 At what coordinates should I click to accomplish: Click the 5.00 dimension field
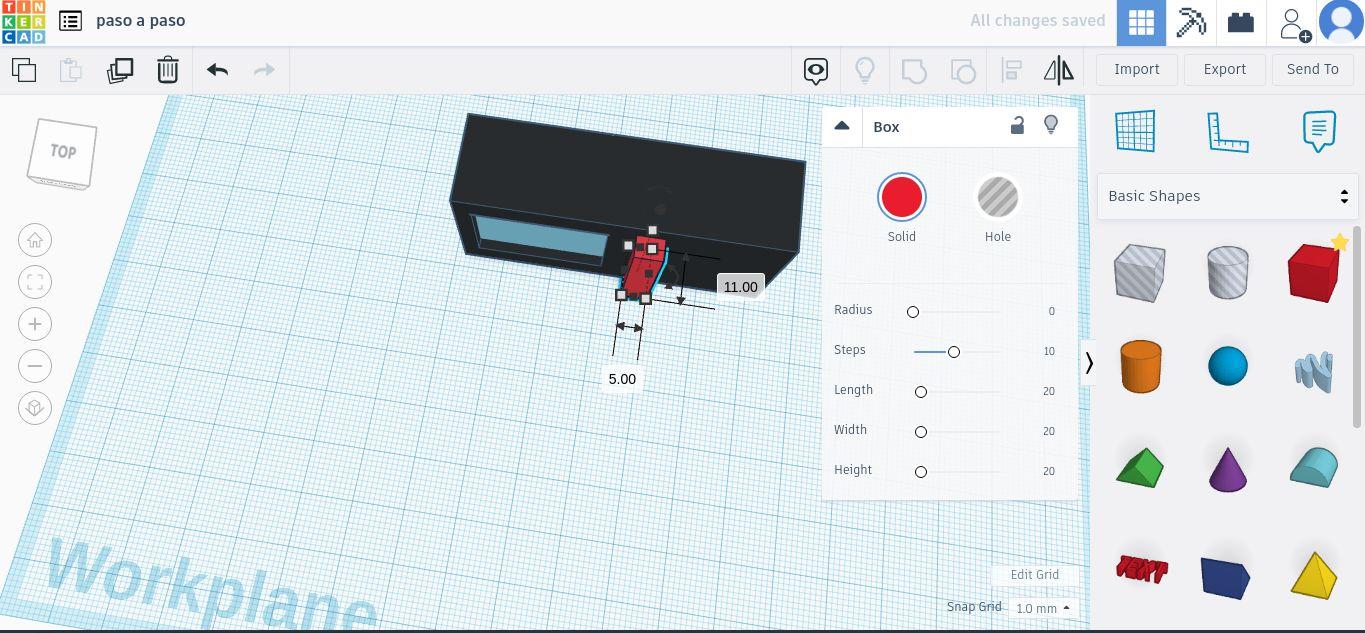[x=622, y=379]
